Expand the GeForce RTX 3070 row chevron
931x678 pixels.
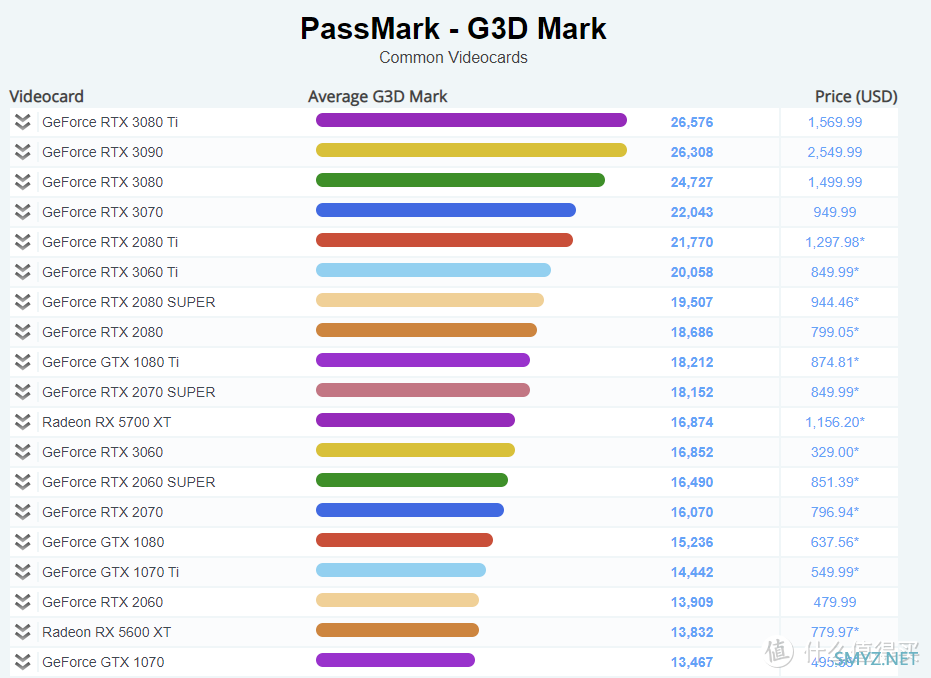(23, 212)
